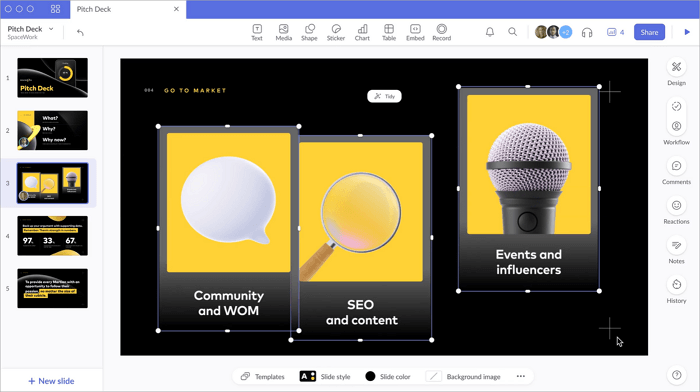The height and width of the screenshot is (392, 700).
Task: Select the Shape tool
Action: coord(309,33)
